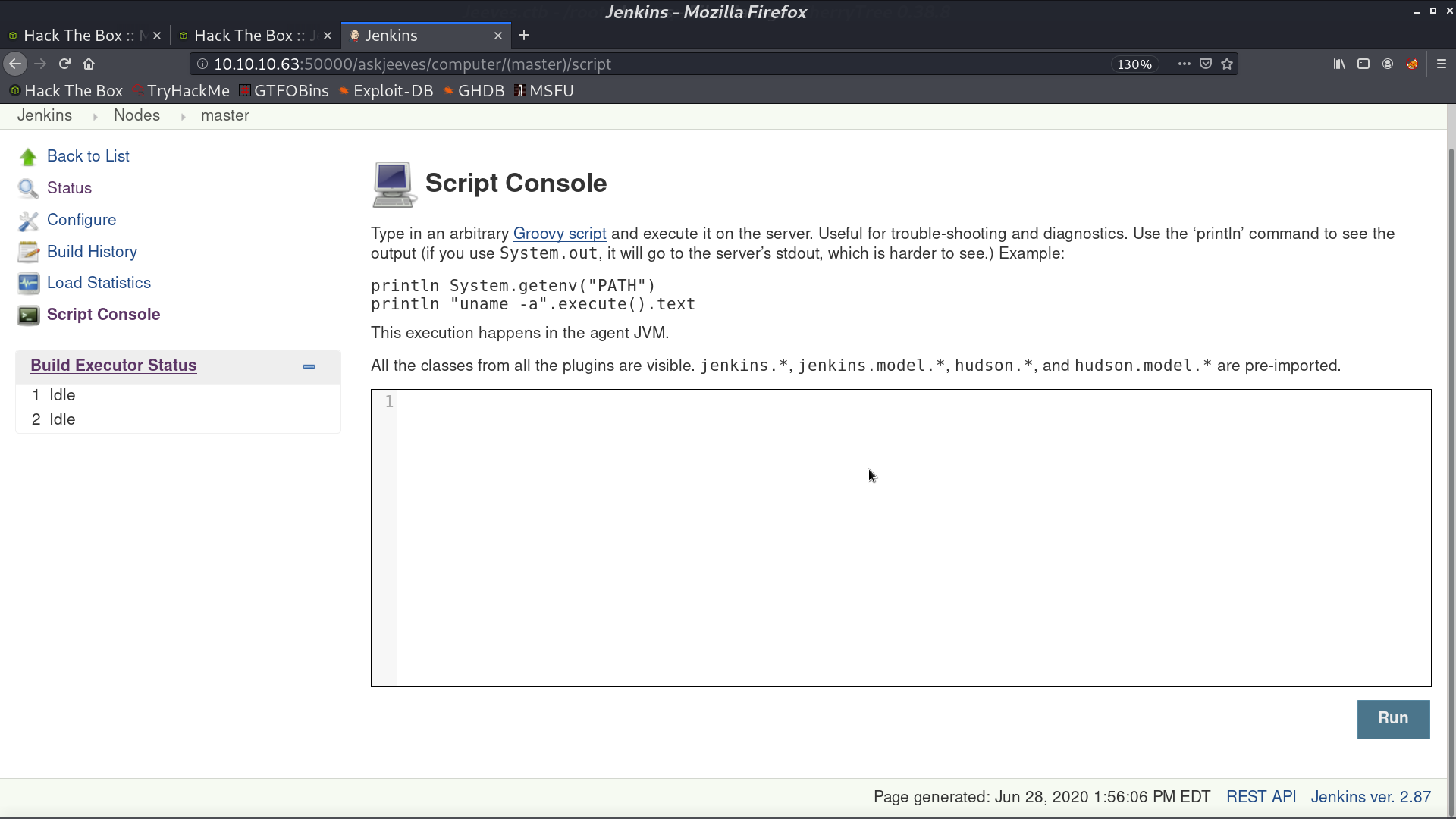Click the Firefox forward arrow button

[40, 64]
